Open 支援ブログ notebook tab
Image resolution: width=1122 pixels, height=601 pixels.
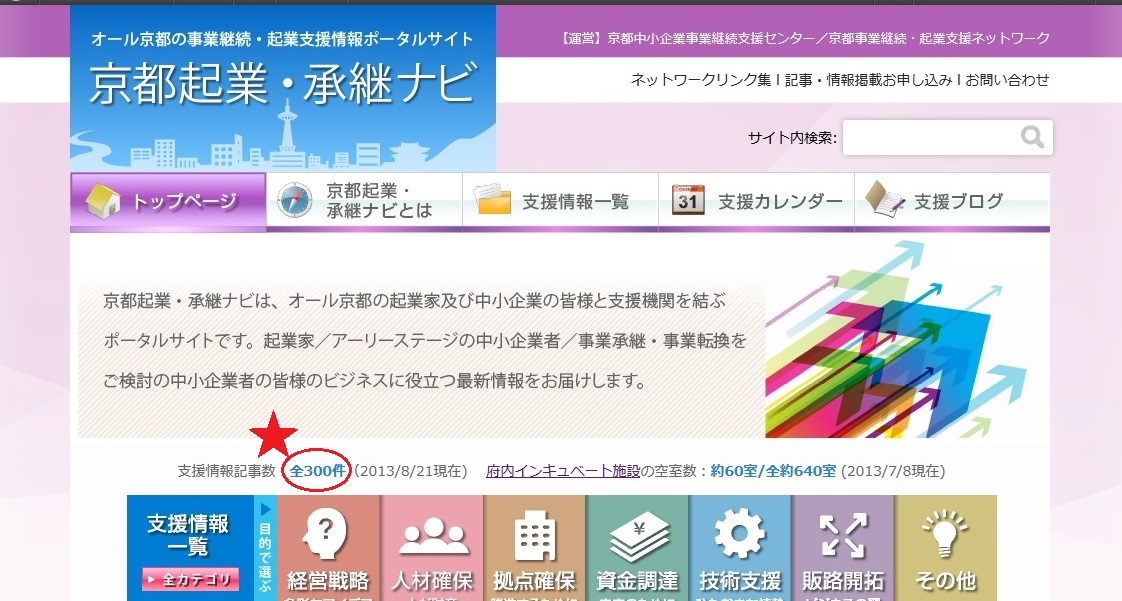[952, 201]
